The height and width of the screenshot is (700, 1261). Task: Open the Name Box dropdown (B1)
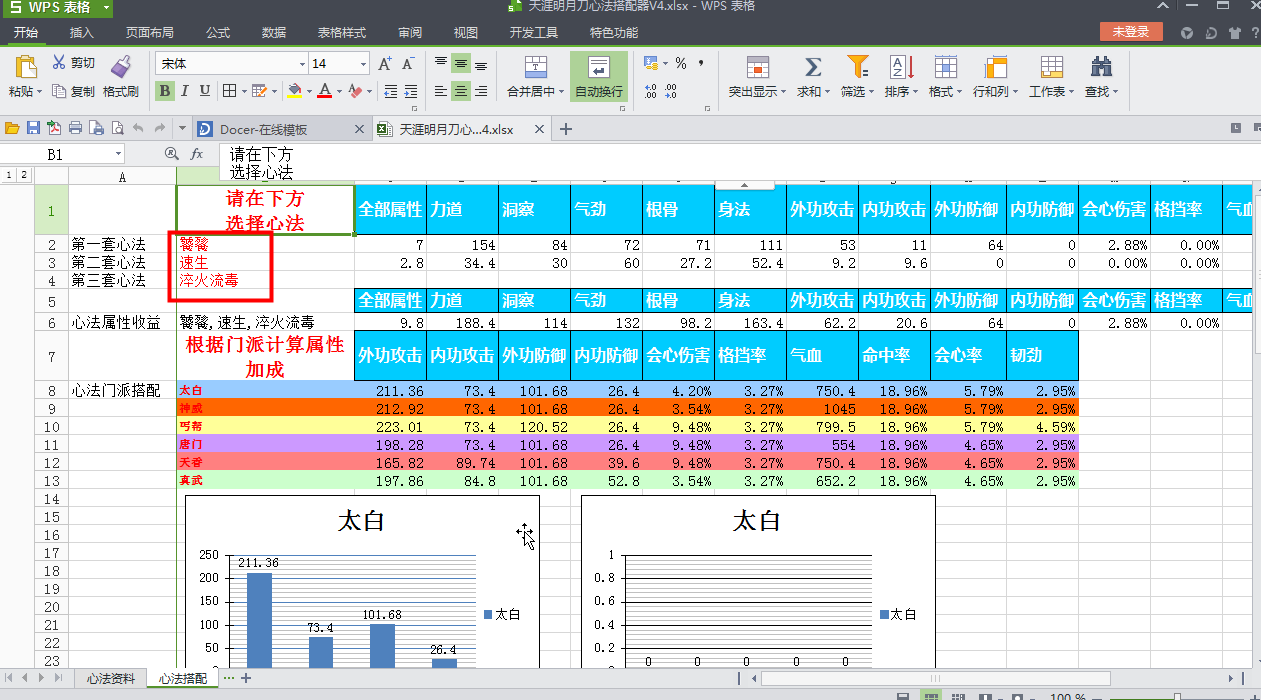118,155
